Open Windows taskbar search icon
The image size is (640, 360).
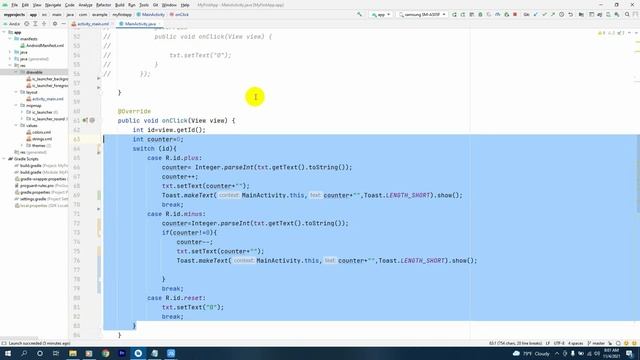(24, 353)
